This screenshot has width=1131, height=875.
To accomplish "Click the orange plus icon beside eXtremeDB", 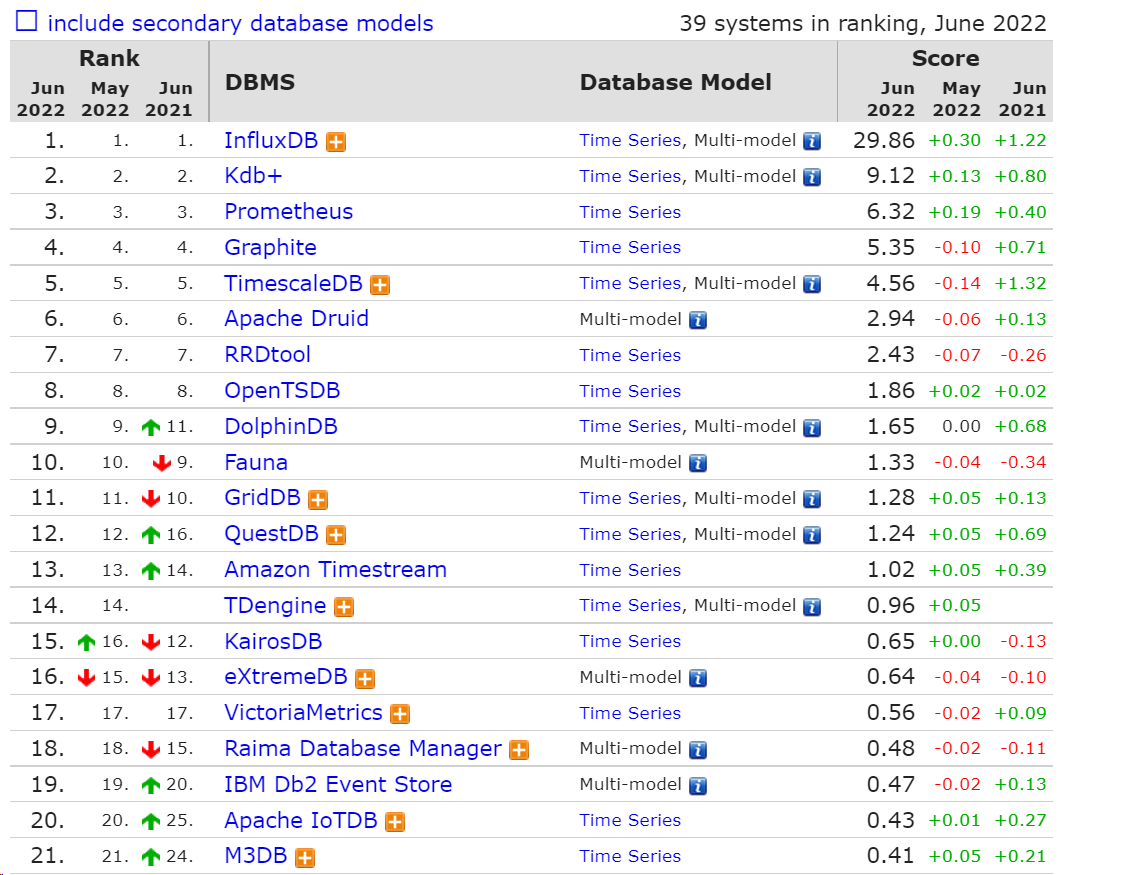I will (x=365, y=678).
